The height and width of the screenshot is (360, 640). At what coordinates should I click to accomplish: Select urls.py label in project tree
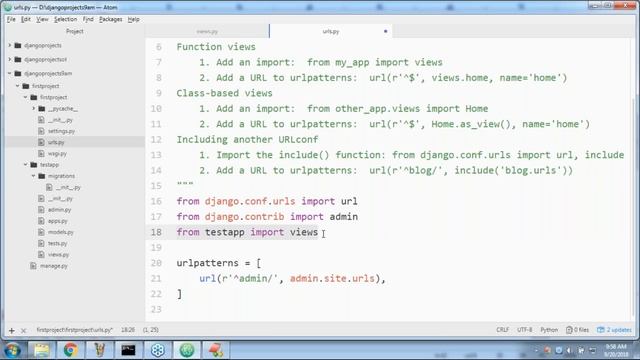point(56,142)
